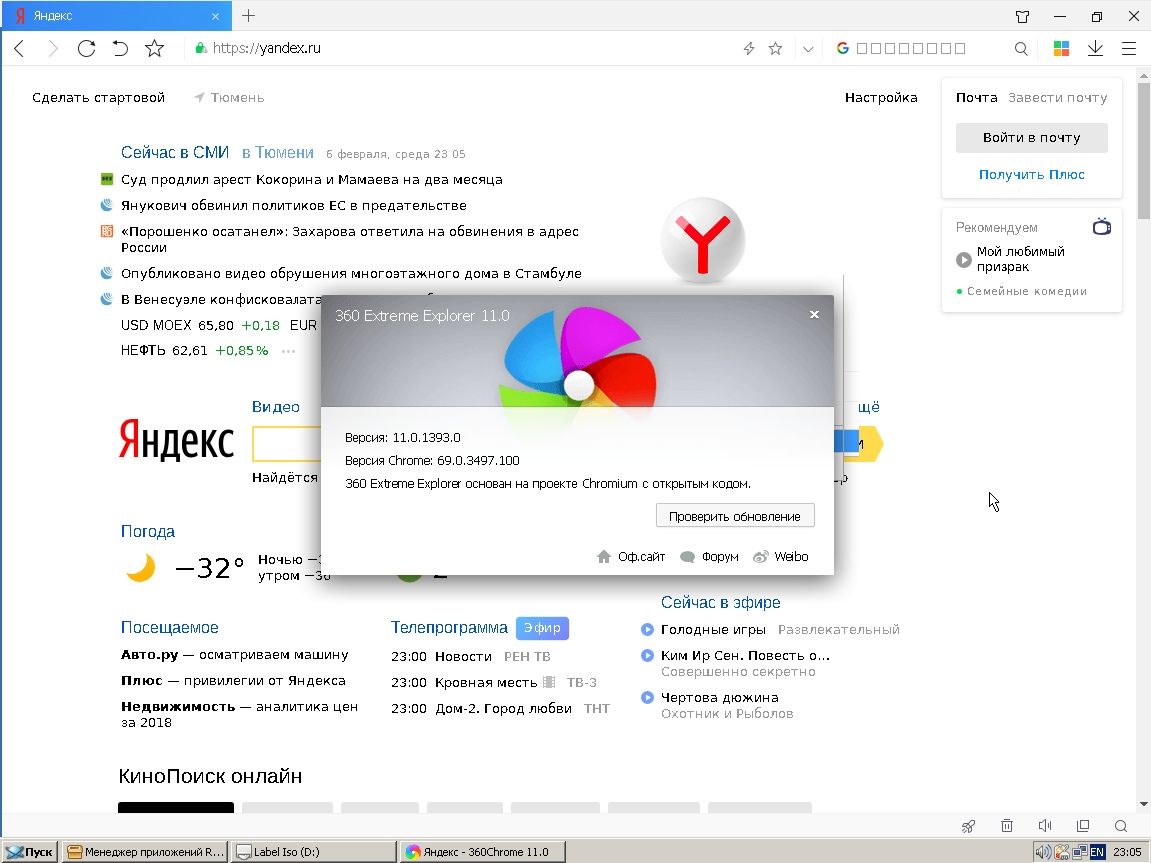Expand the address bar dropdown arrow
1151x863 pixels.
[x=808, y=49]
